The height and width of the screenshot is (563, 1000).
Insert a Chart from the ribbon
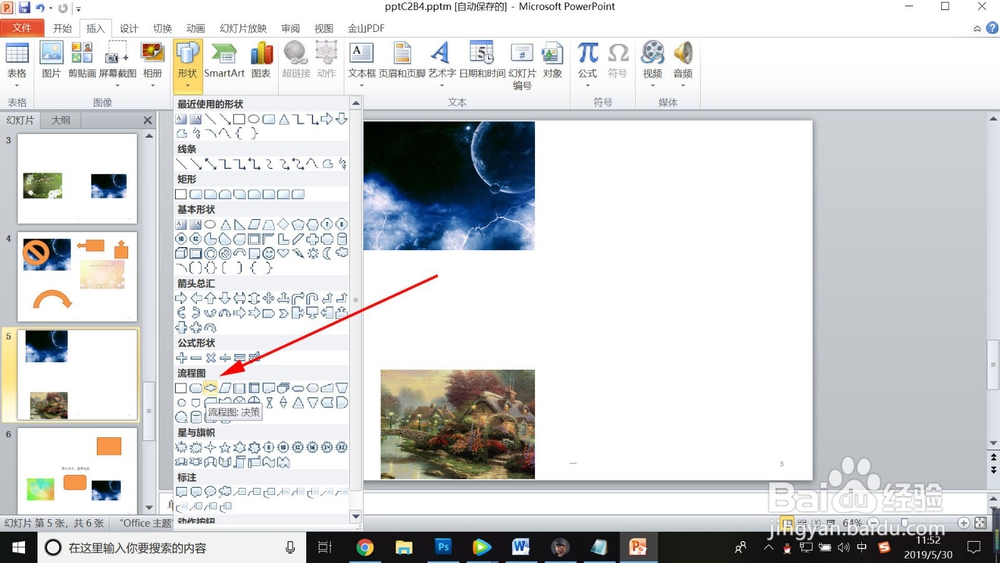261,60
